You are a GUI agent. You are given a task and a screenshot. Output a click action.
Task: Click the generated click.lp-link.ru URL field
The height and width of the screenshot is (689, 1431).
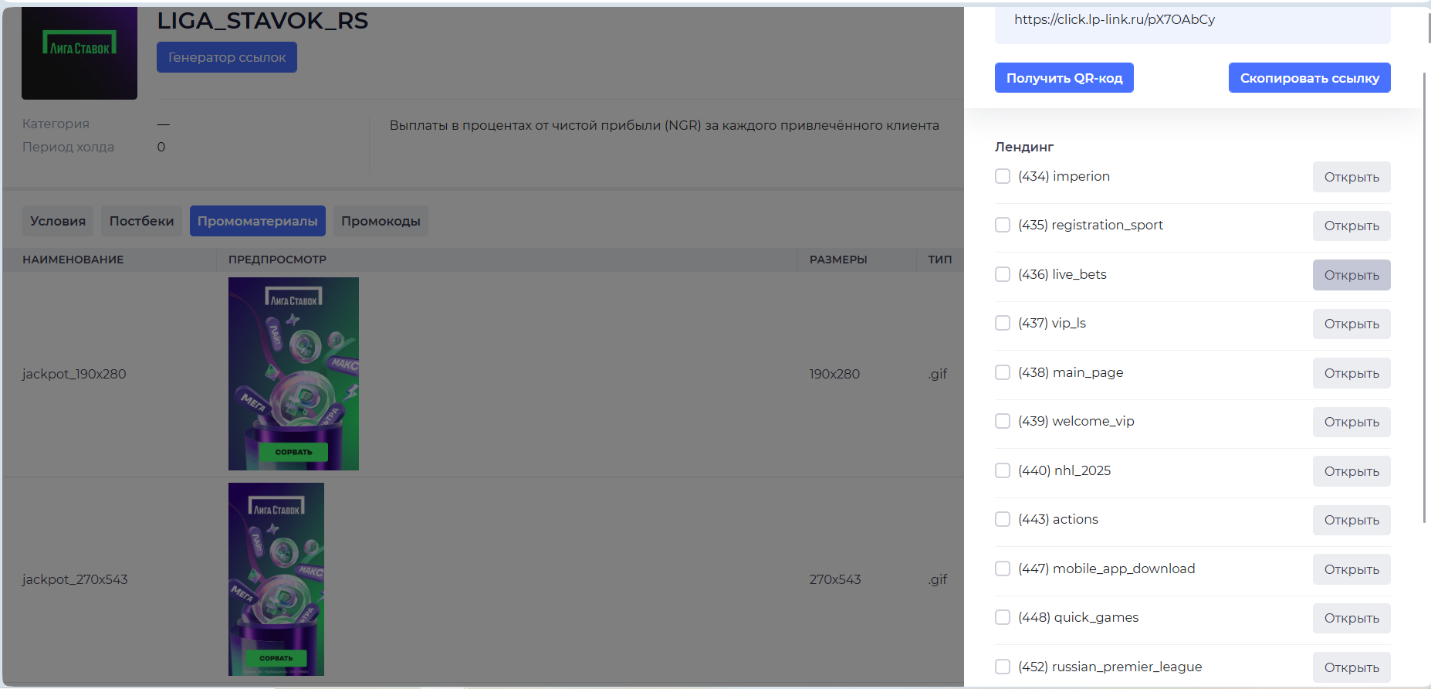pos(1192,20)
